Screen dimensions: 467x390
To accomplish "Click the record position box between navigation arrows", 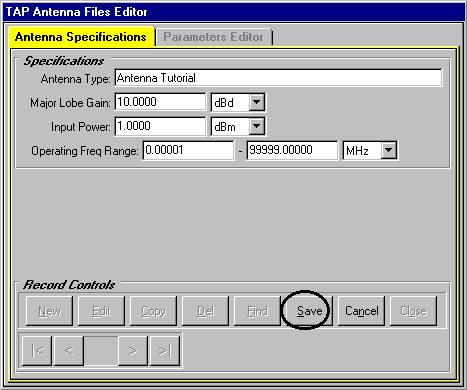I will point(101,351).
